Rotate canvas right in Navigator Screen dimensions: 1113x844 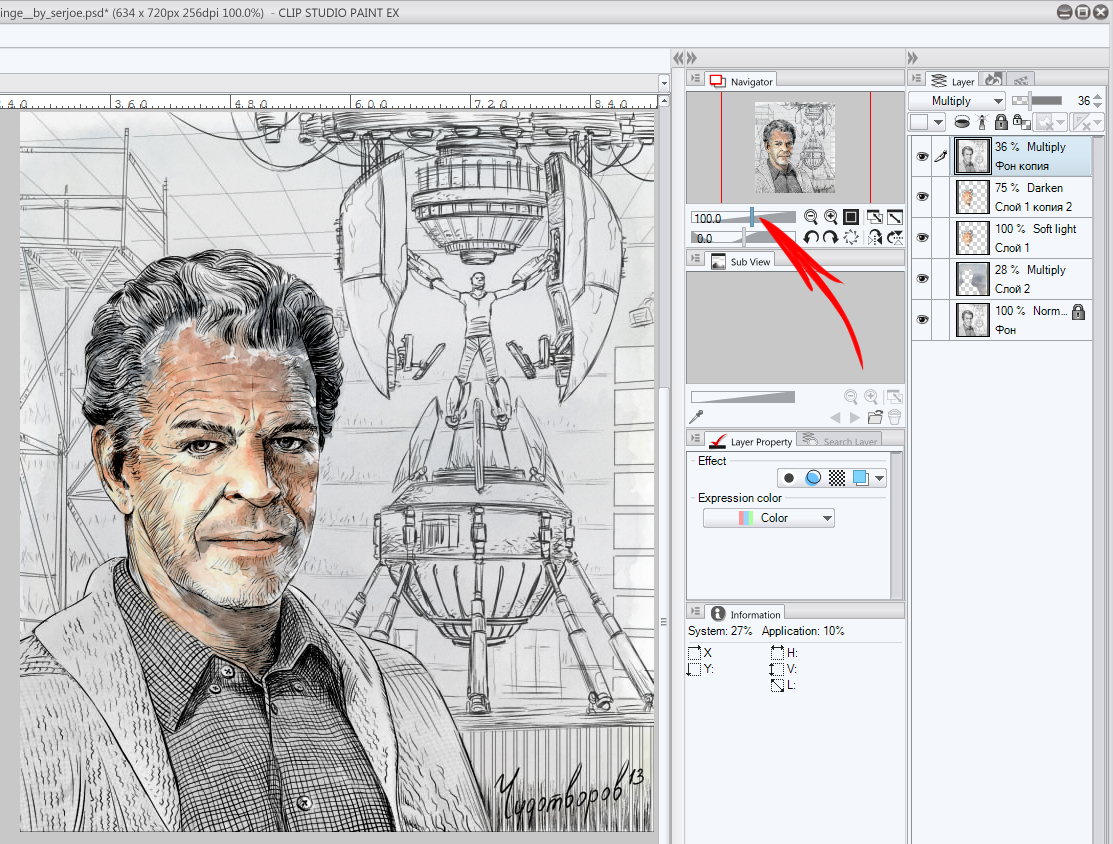pyautogui.click(x=830, y=238)
